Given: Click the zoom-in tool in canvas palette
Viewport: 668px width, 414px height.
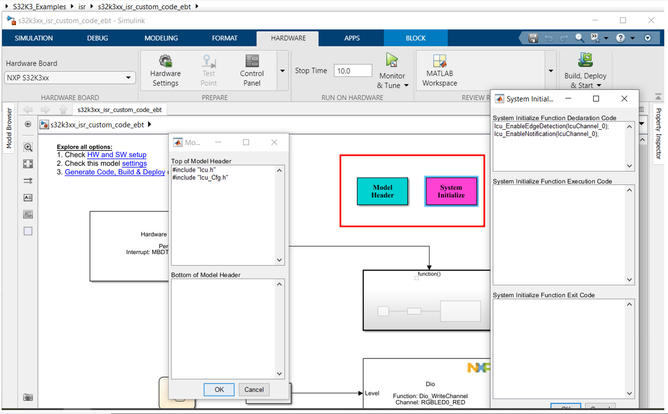Looking at the screenshot, I should (x=28, y=147).
